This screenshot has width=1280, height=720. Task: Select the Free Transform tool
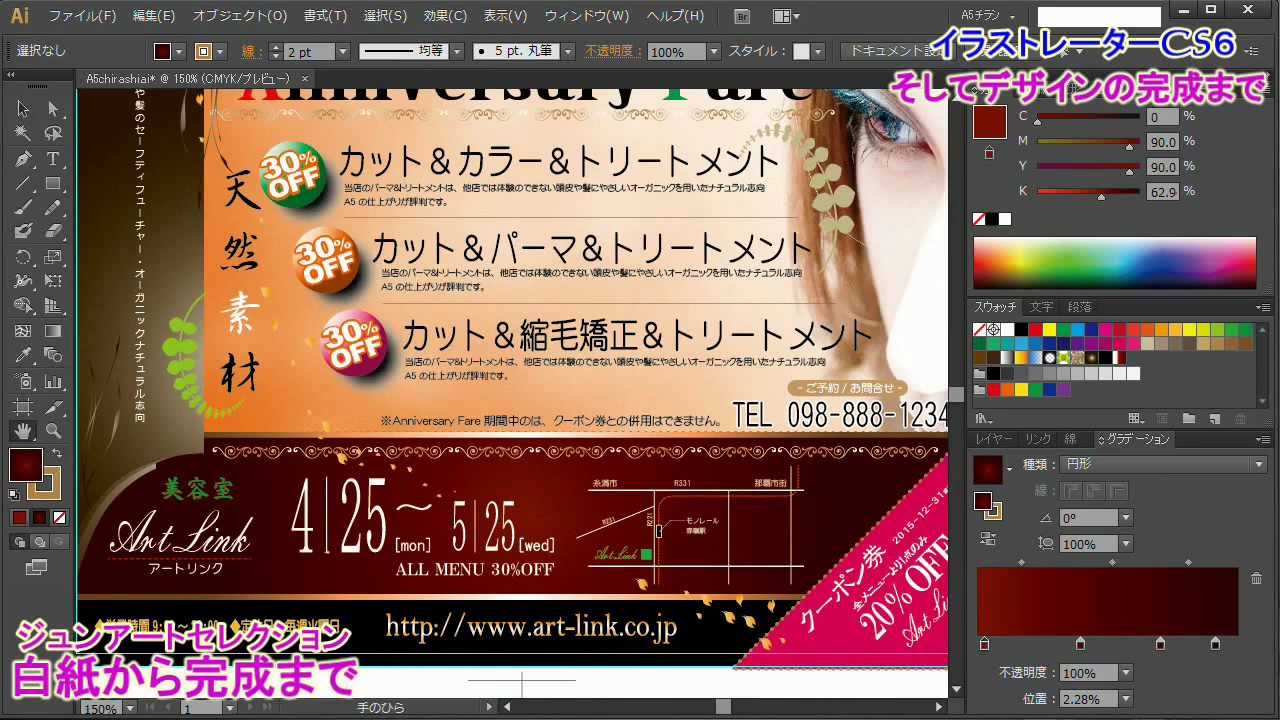point(53,281)
